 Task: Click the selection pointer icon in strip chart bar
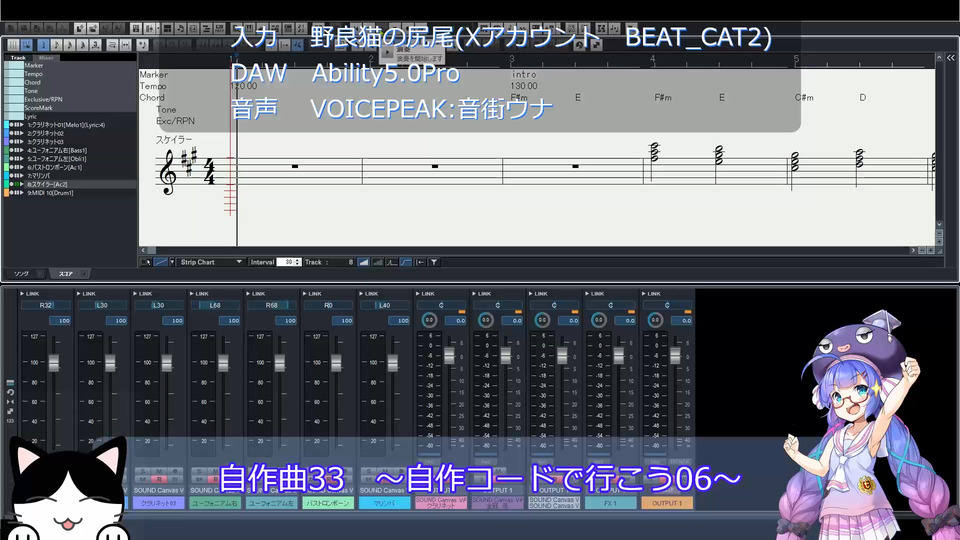[146, 262]
